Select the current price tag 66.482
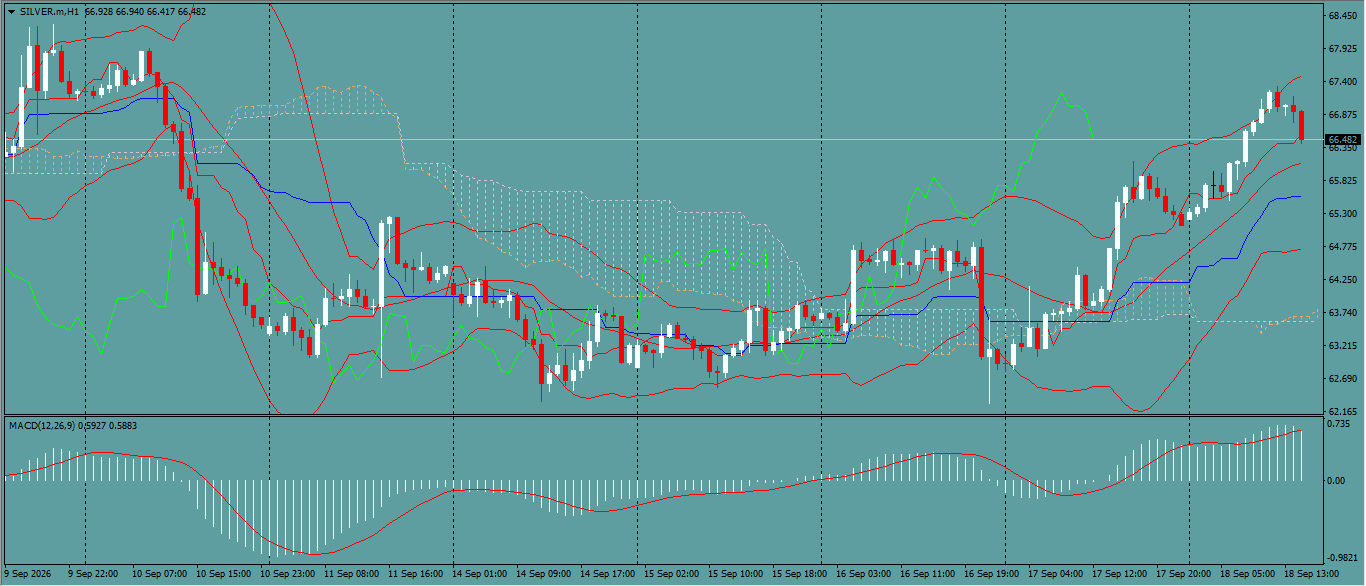Viewport: 1366px width, 586px height. pos(1342,139)
